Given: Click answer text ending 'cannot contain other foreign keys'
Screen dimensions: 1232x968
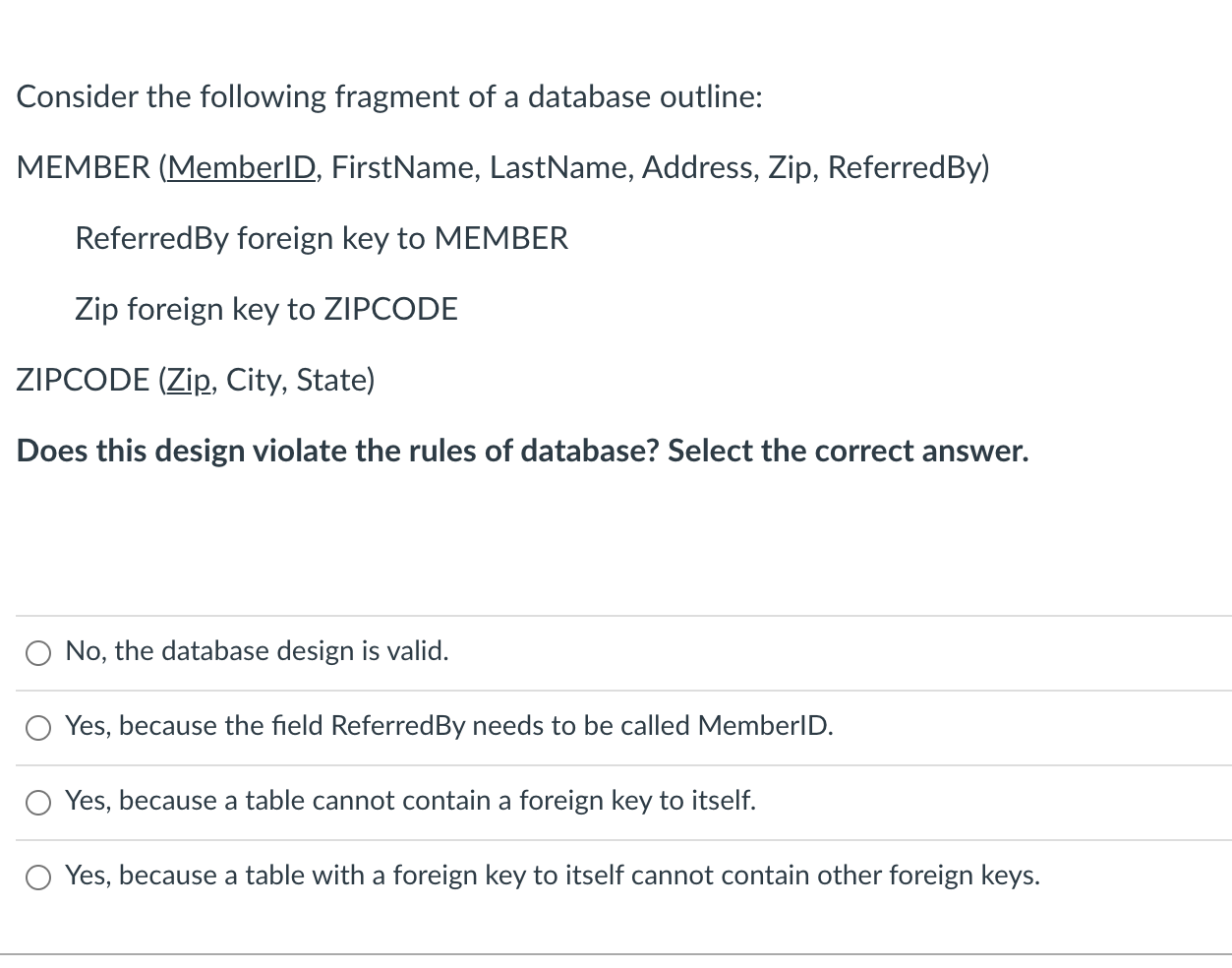Looking at the screenshot, I should tap(552, 876).
